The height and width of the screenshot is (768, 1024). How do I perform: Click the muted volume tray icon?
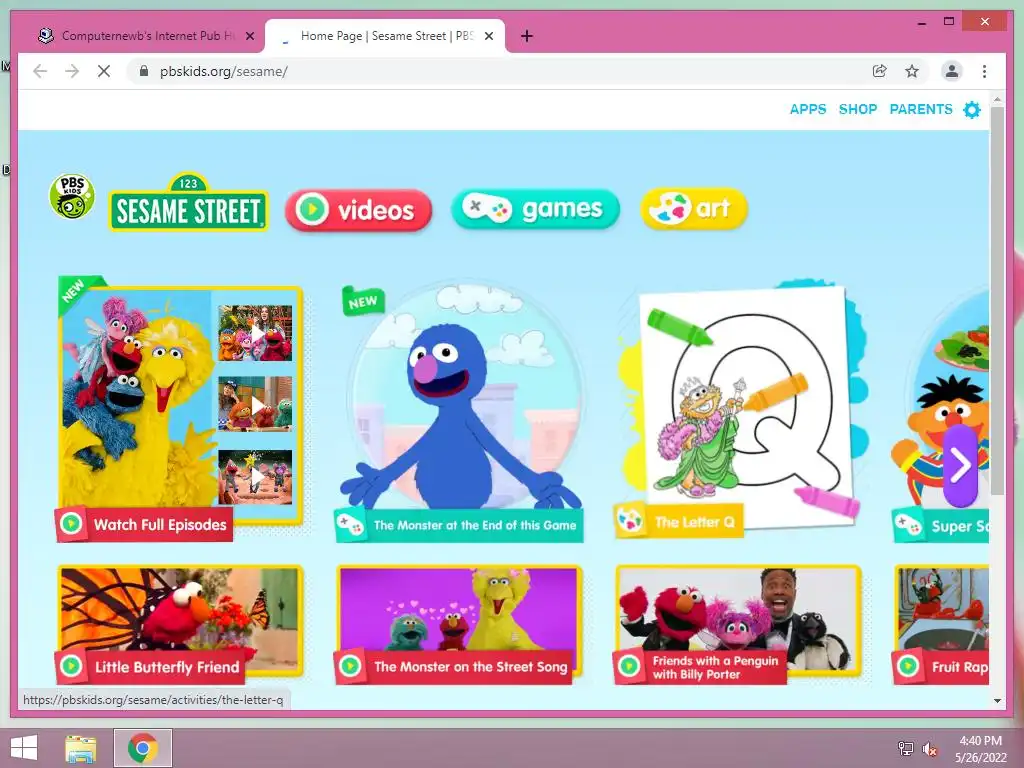pos(930,748)
